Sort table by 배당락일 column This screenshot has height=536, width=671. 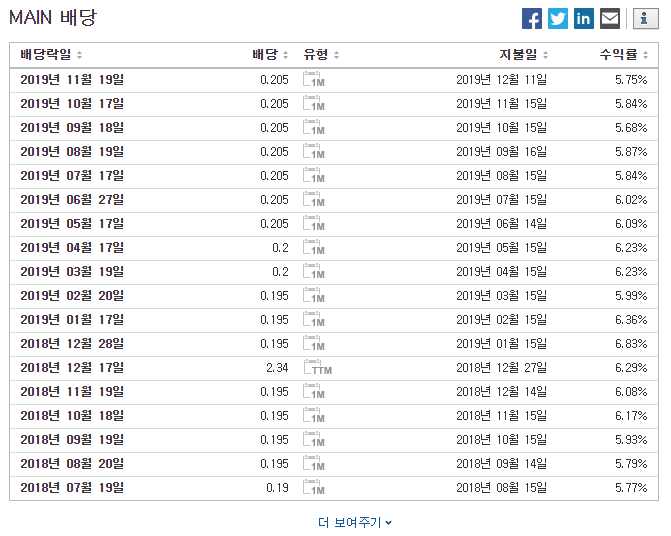coord(51,54)
